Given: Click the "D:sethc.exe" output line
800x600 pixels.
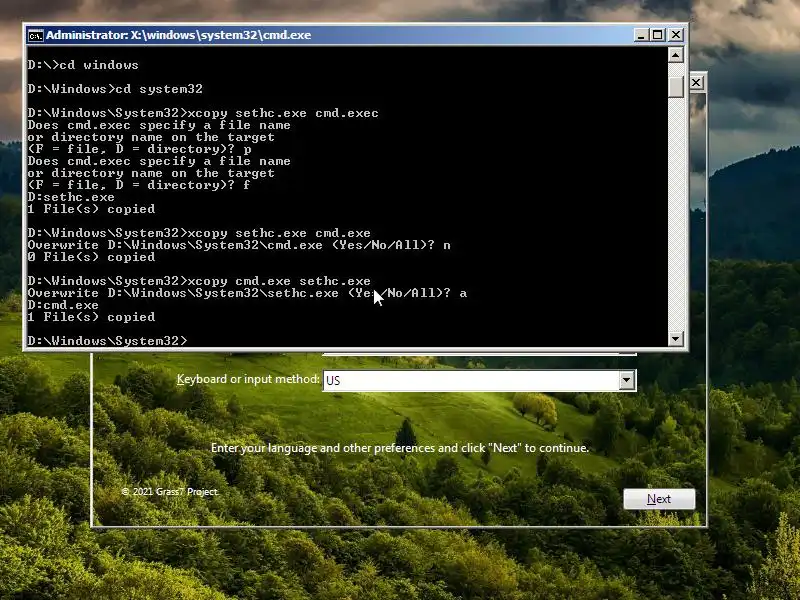Looking at the screenshot, I should tap(71, 197).
